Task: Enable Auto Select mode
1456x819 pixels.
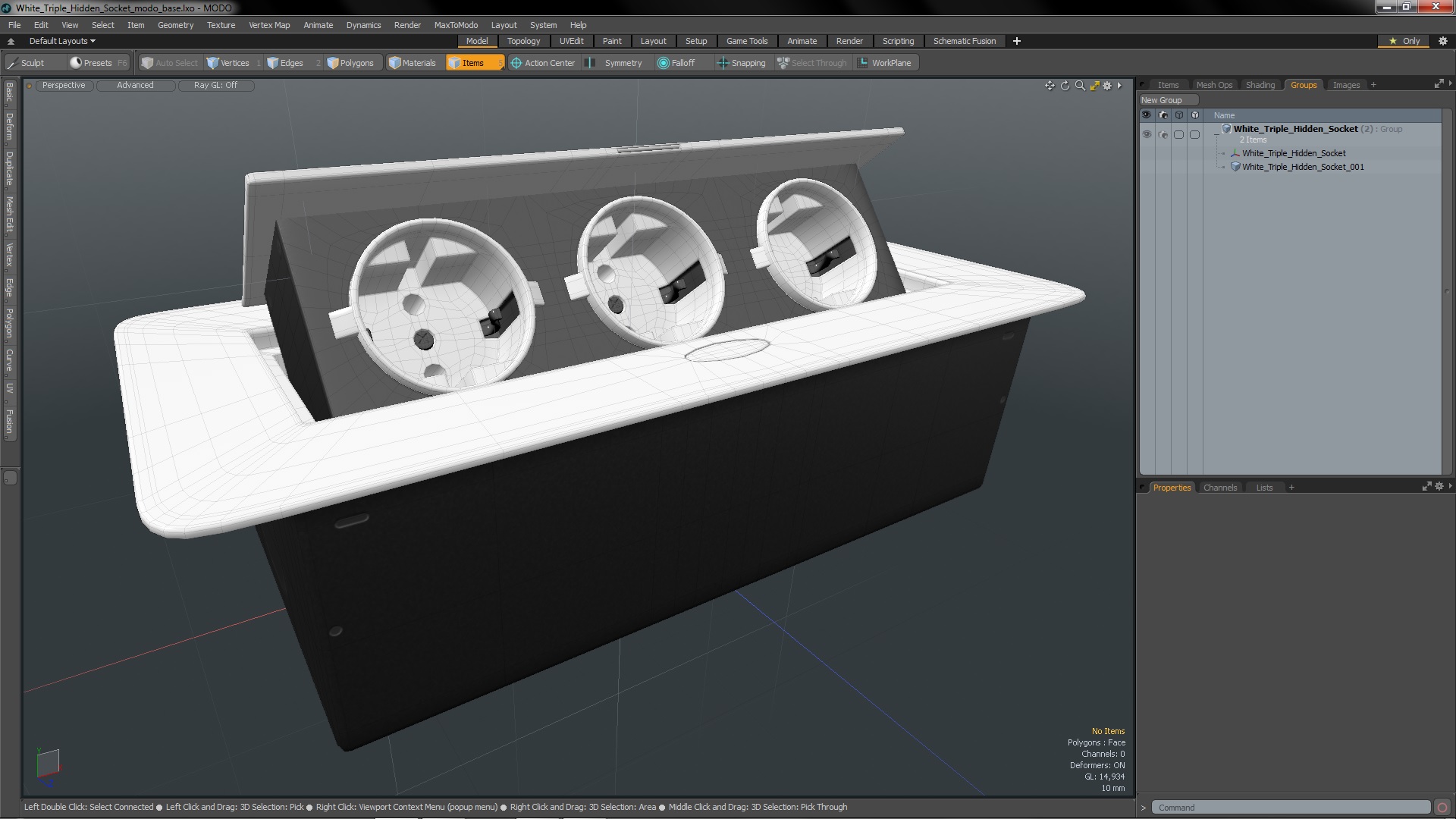Action: (170, 63)
